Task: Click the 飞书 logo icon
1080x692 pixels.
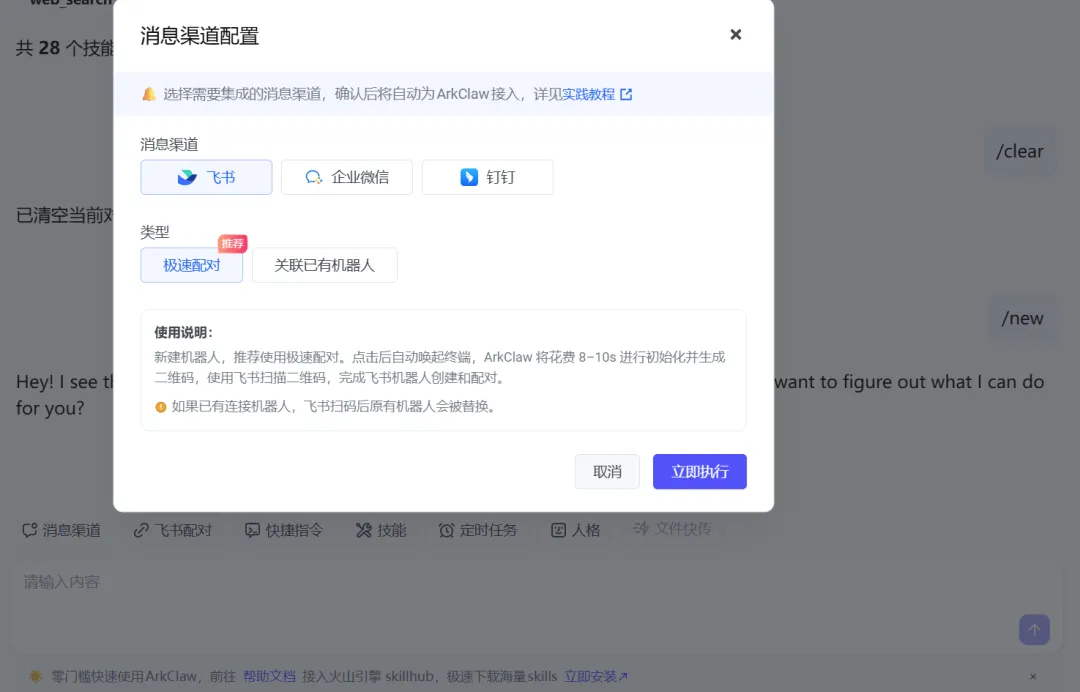Action: [187, 178]
